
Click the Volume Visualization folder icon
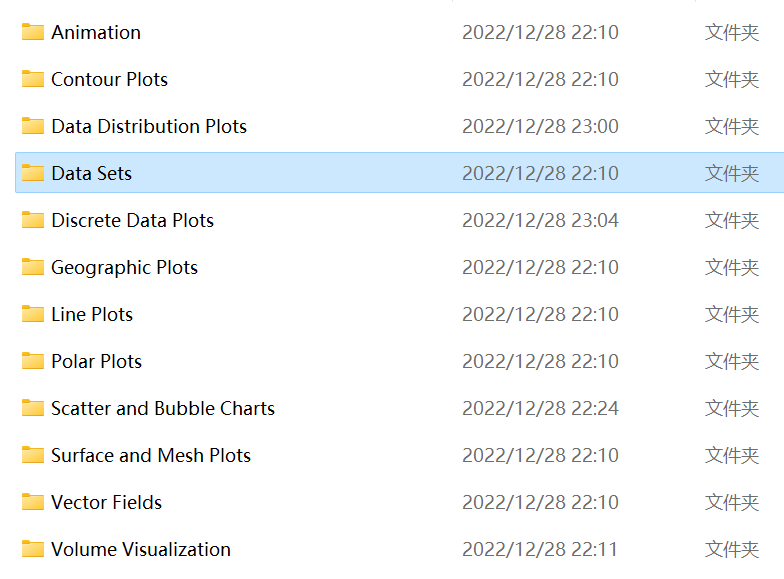33,549
